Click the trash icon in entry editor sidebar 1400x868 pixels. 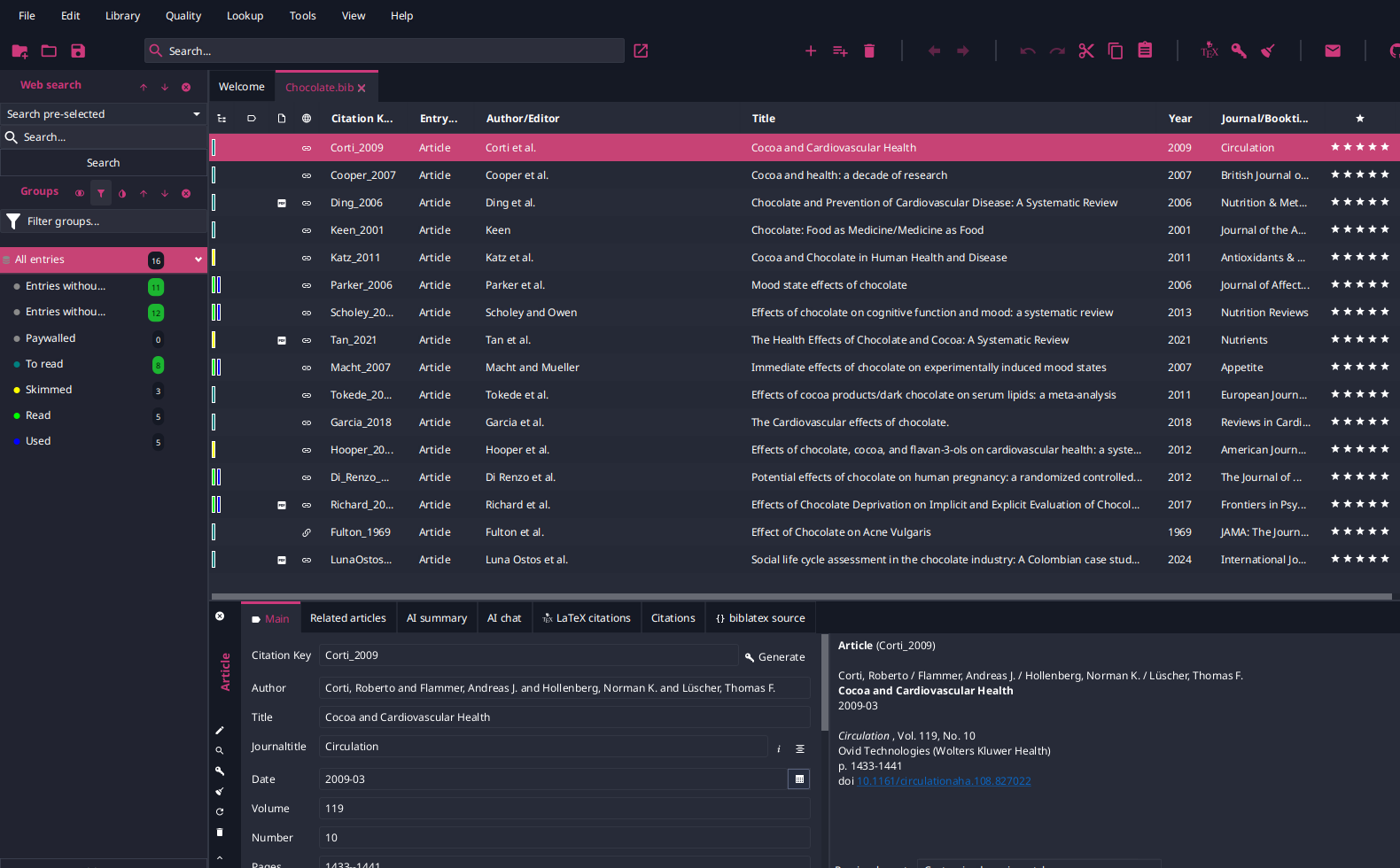(220, 833)
